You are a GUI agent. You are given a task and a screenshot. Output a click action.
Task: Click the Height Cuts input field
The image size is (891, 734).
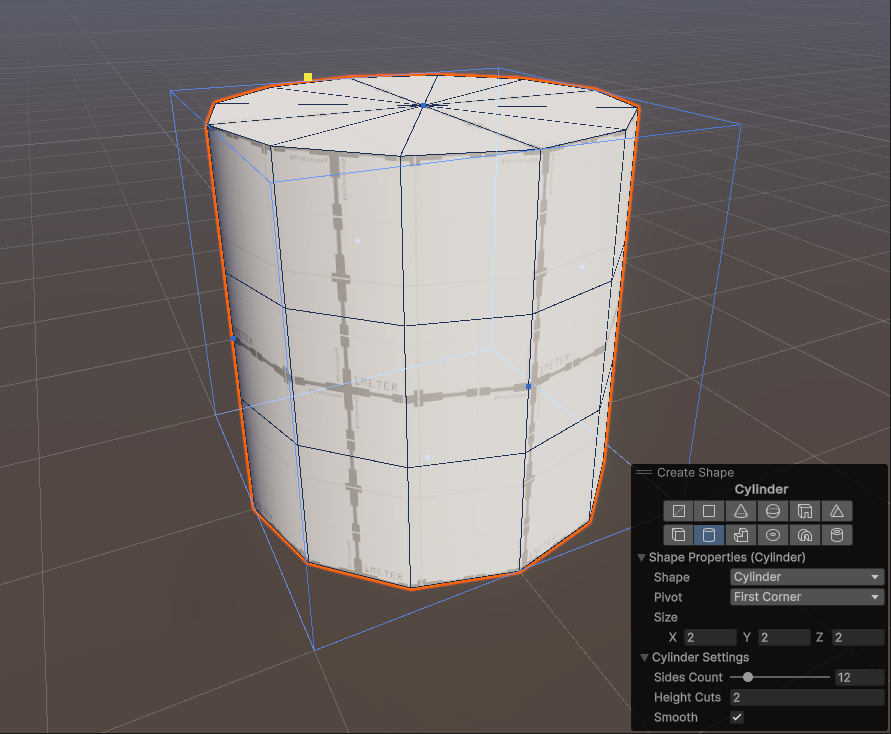point(806,697)
